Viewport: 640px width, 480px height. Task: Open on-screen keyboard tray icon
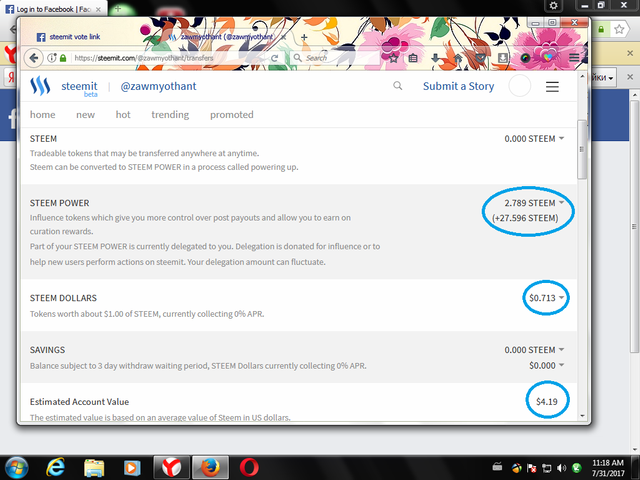point(497,466)
